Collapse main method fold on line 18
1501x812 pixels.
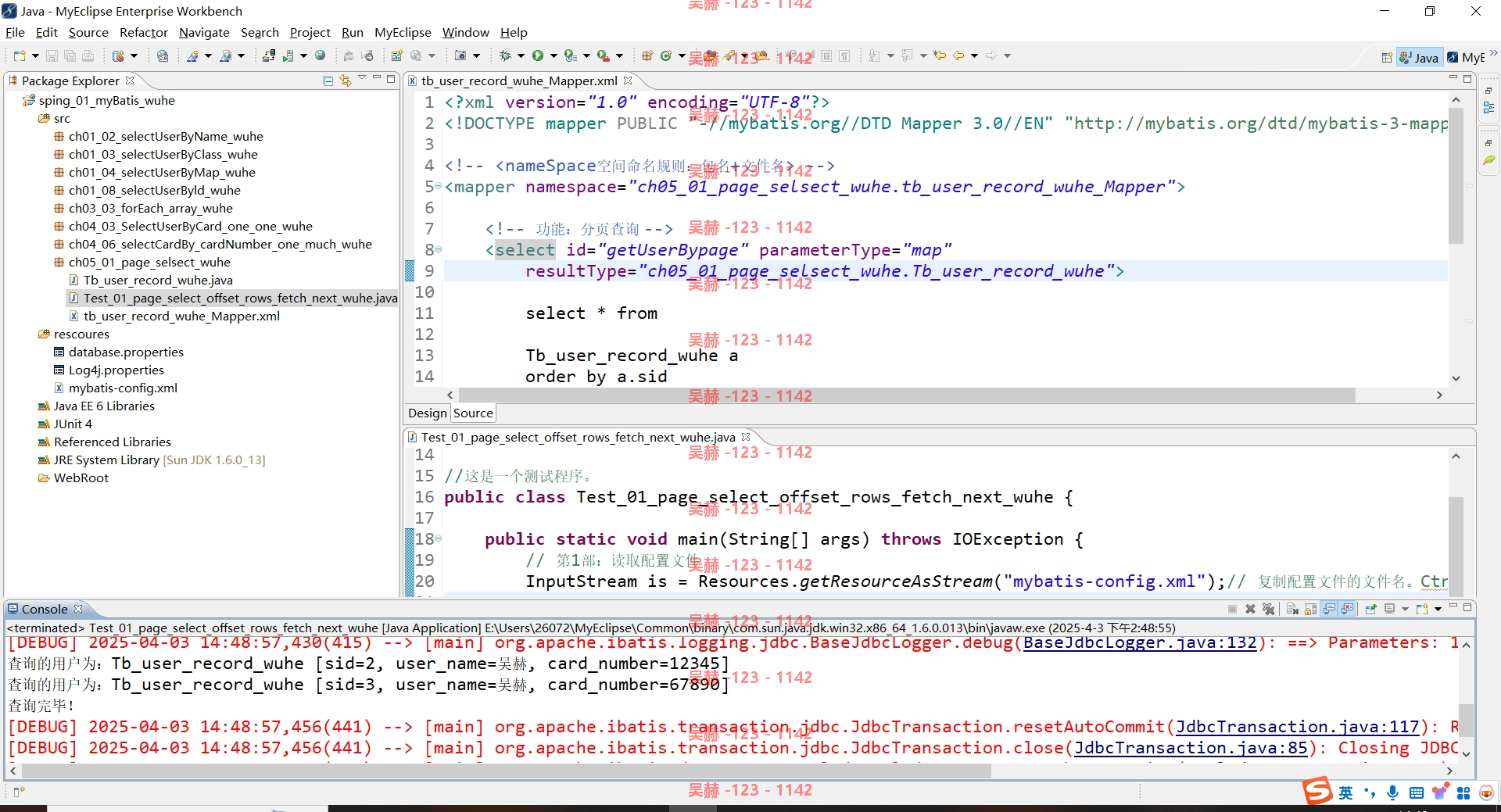point(438,538)
